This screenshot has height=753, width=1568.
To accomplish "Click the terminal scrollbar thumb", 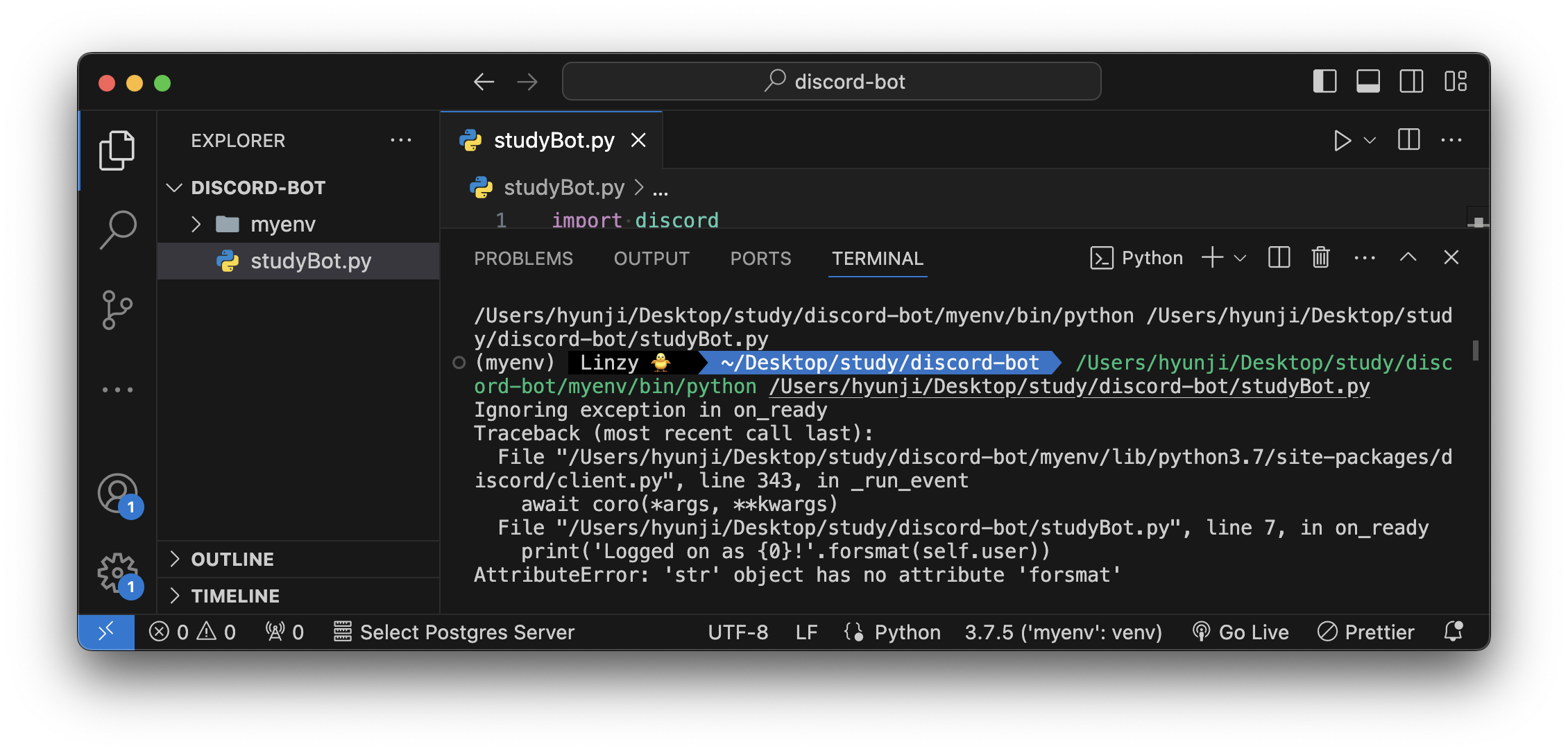I will (x=1475, y=350).
